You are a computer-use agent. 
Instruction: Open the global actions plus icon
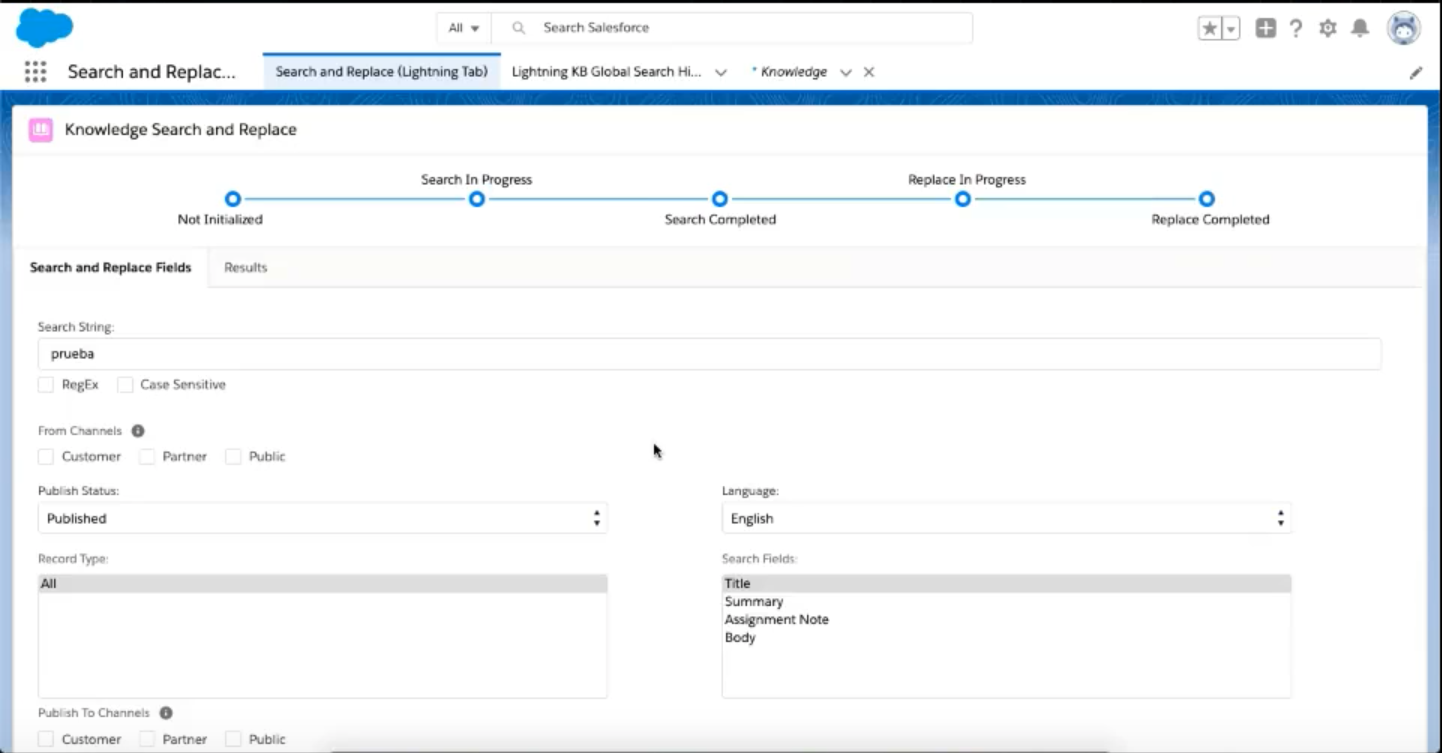coord(1266,29)
